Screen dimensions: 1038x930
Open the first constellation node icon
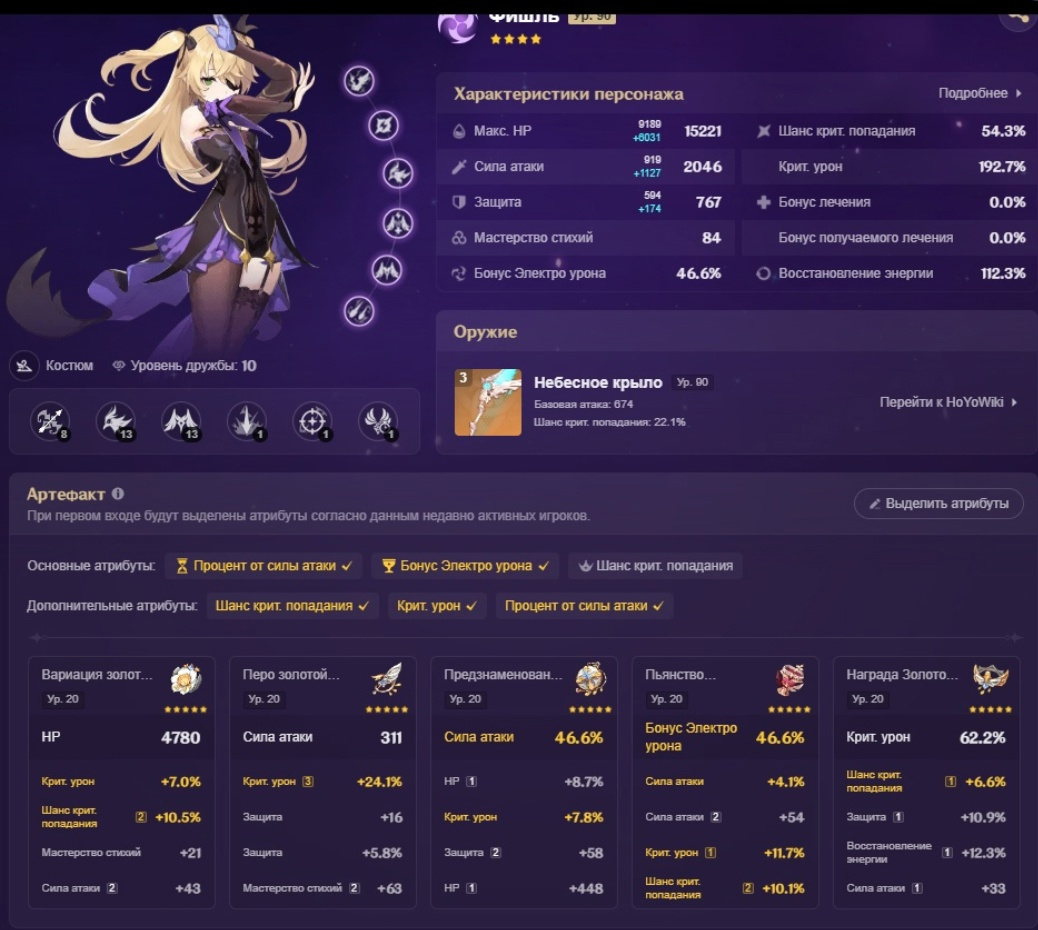[359, 81]
